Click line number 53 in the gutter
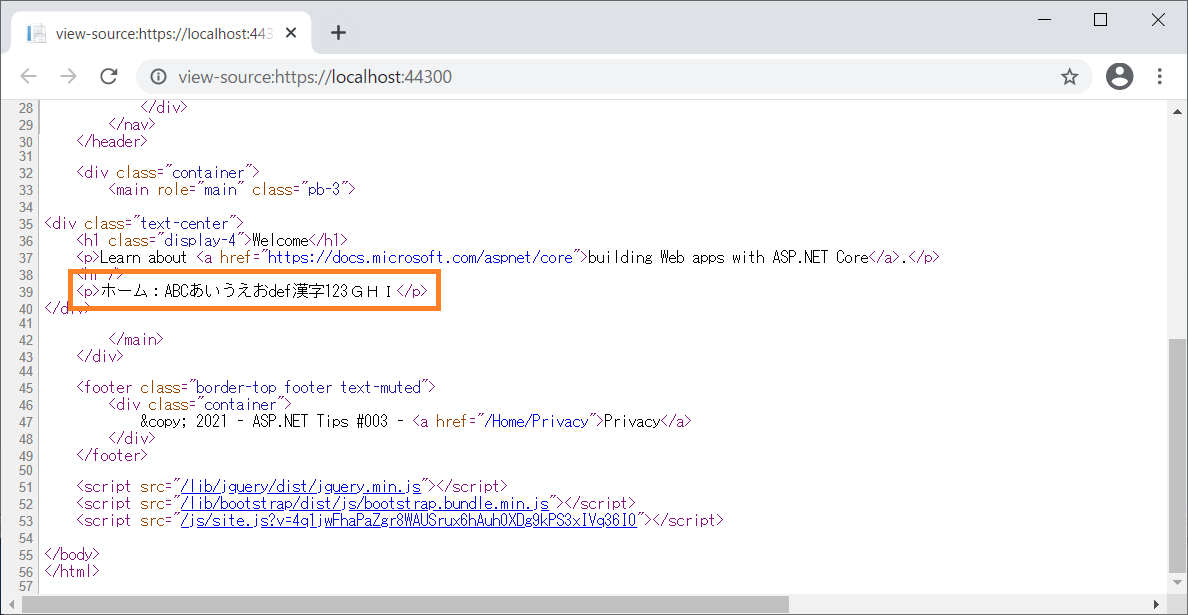Viewport: 1188px width, 615px height. [24, 521]
